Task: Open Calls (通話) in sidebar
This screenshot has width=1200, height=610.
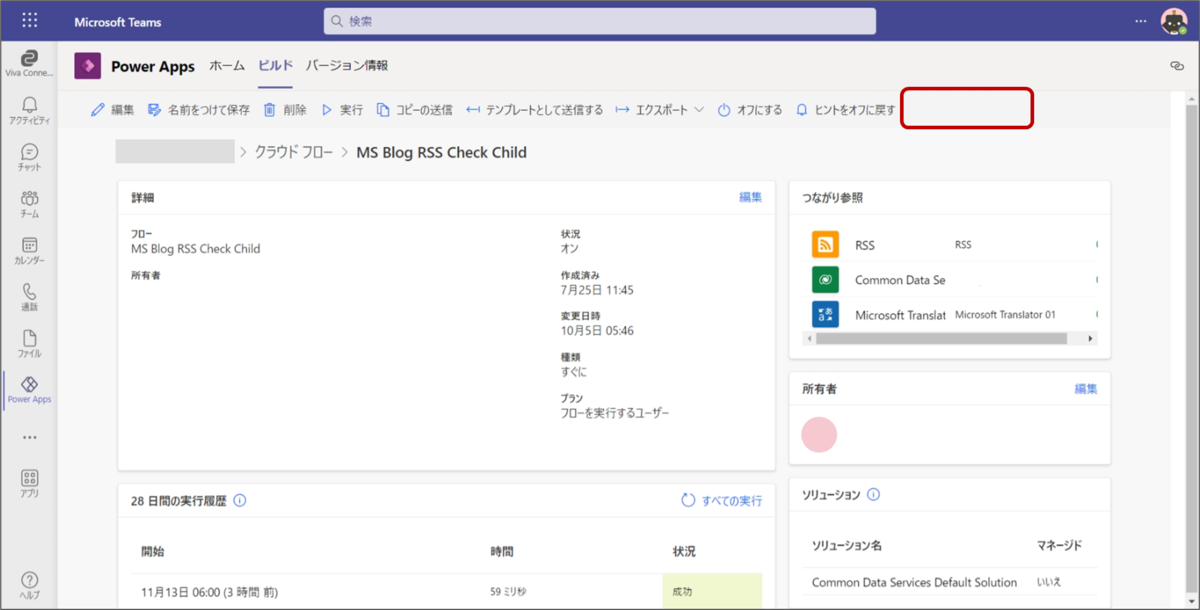Action: 29,297
